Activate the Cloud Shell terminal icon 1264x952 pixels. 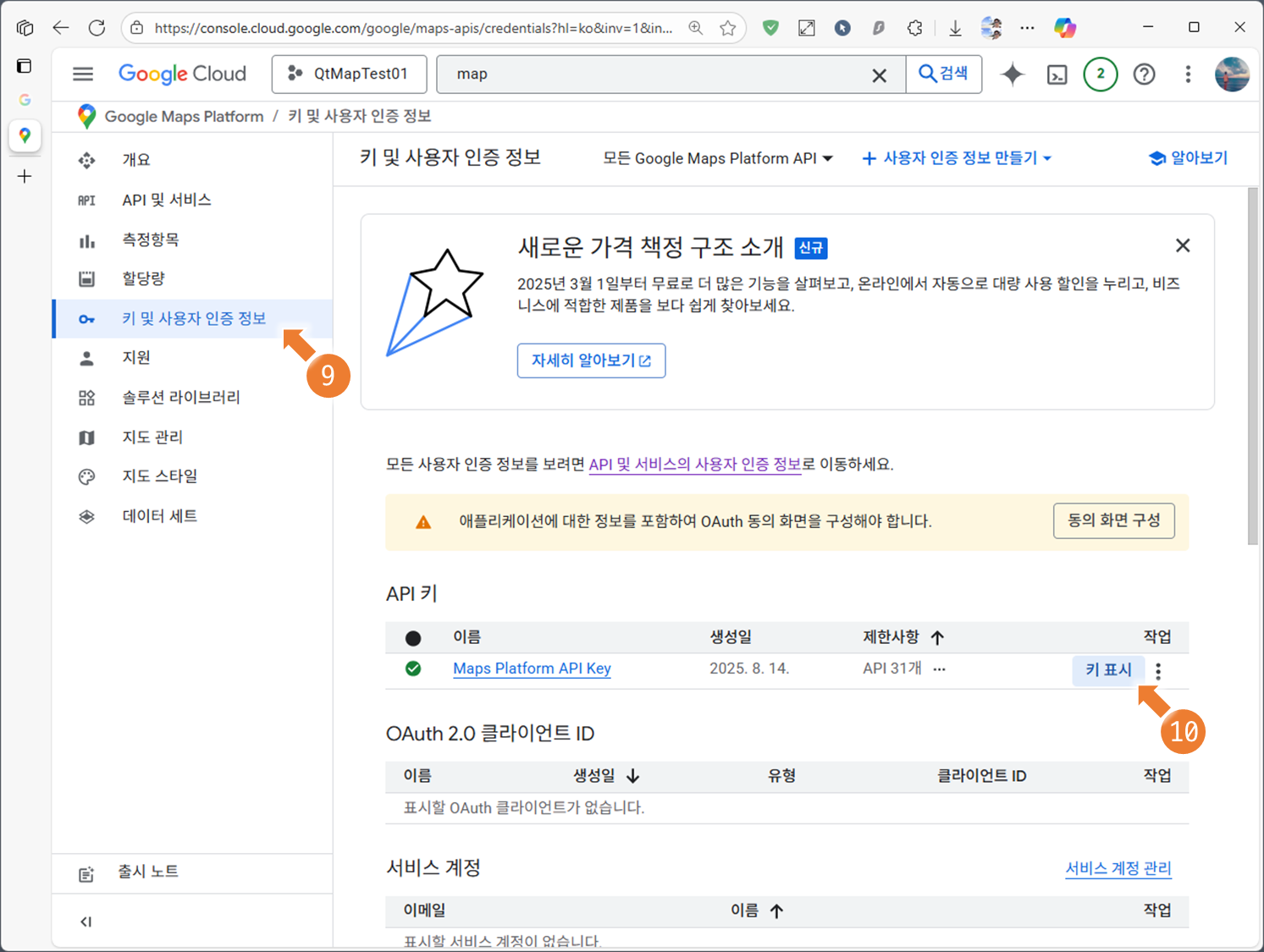[1057, 74]
